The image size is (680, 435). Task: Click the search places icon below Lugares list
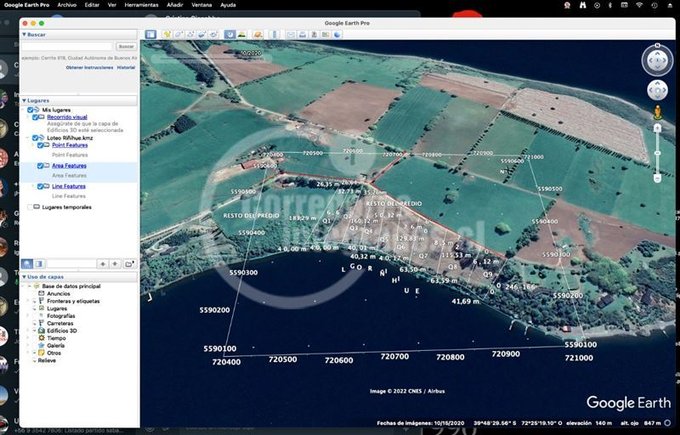(x=27, y=264)
